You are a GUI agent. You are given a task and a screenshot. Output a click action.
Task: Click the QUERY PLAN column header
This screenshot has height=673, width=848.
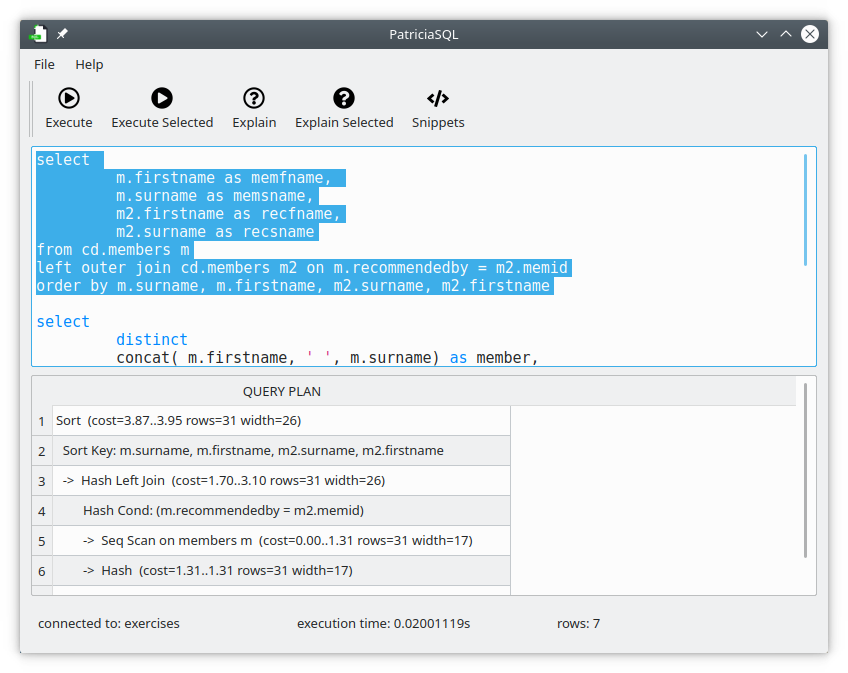coord(282,391)
